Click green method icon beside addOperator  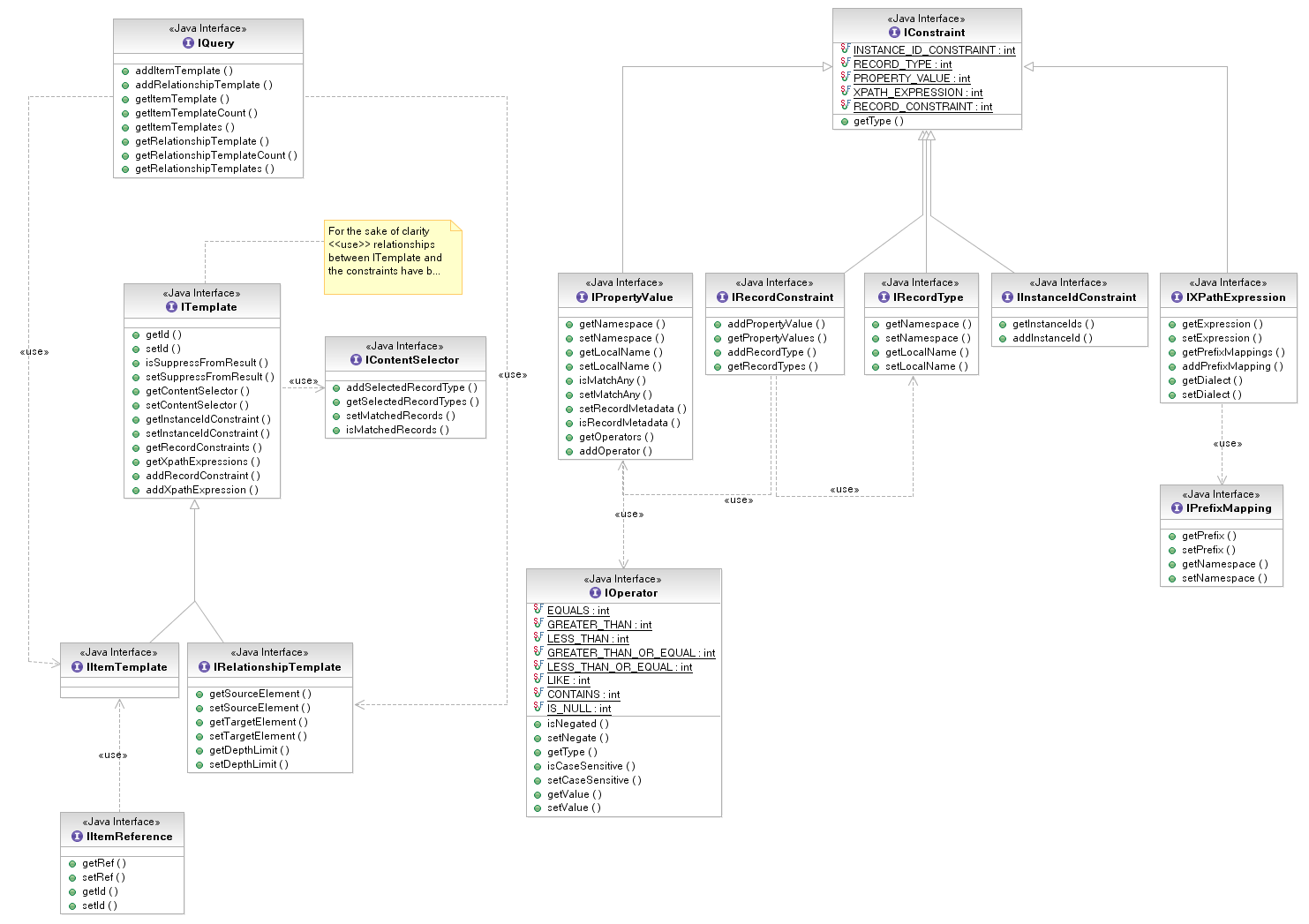pyautogui.click(x=569, y=452)
